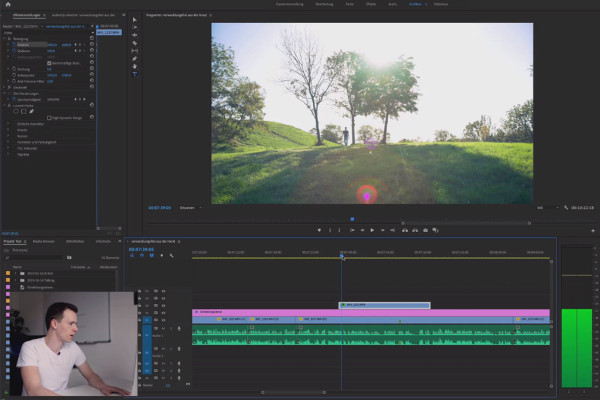Viewport: 600px width, 400px height.
Task: Toggle animation stopwatch for Position
Action: click(14, 44)
